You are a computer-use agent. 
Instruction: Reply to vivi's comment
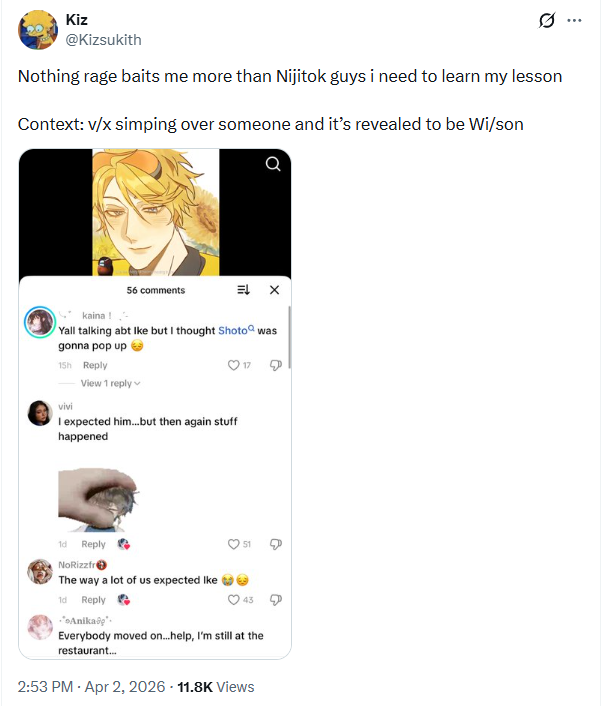coord(93,544)
